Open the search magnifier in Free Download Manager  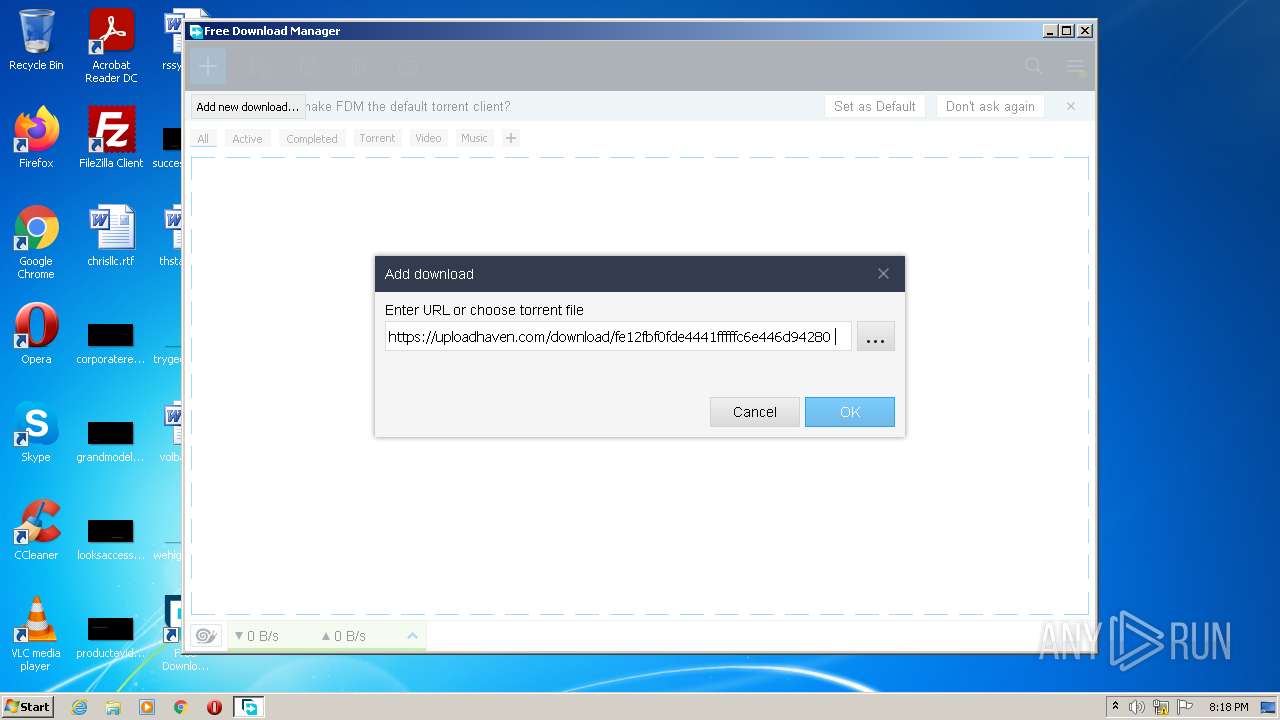1033,67
